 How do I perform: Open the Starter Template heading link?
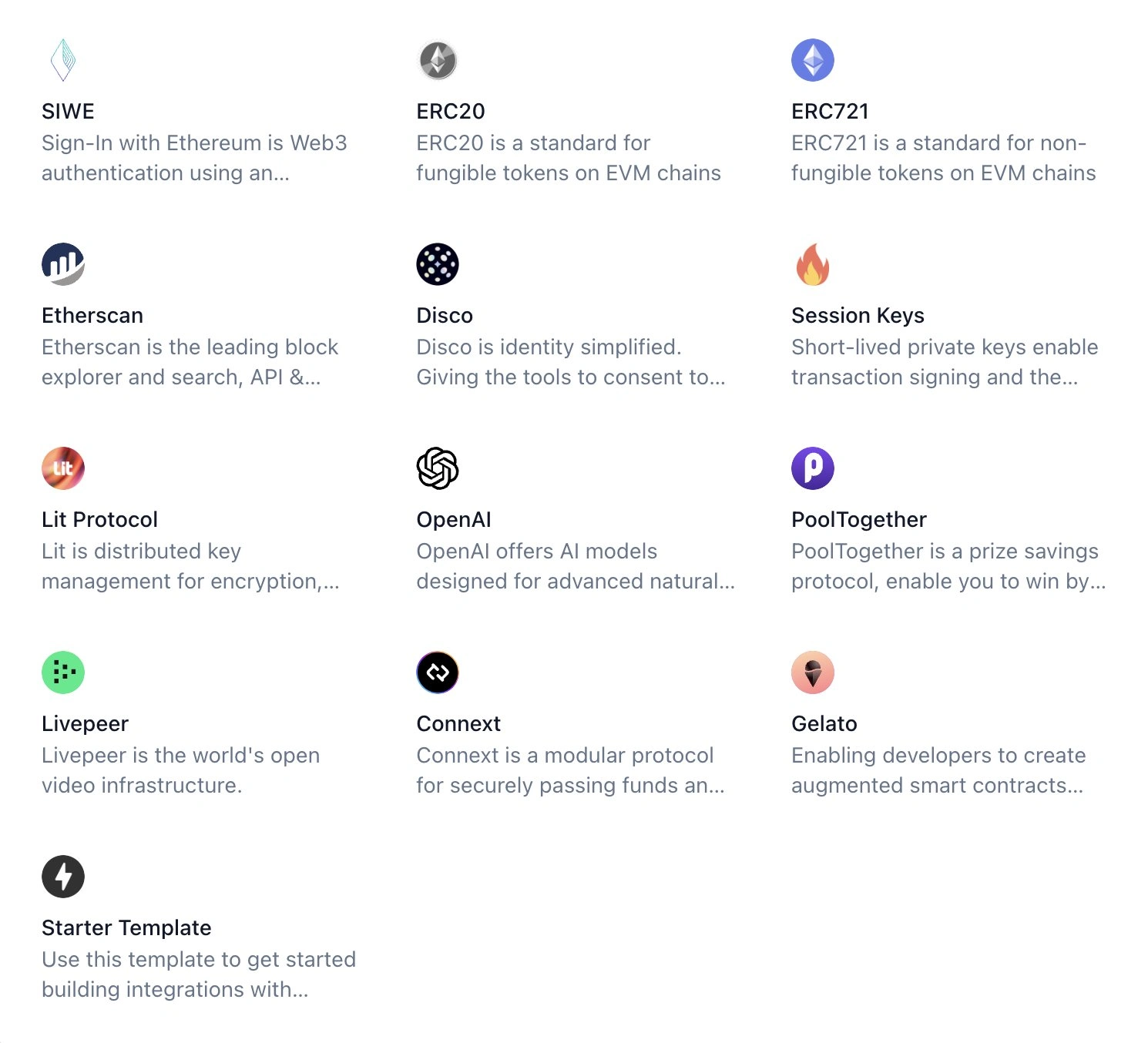126,928
